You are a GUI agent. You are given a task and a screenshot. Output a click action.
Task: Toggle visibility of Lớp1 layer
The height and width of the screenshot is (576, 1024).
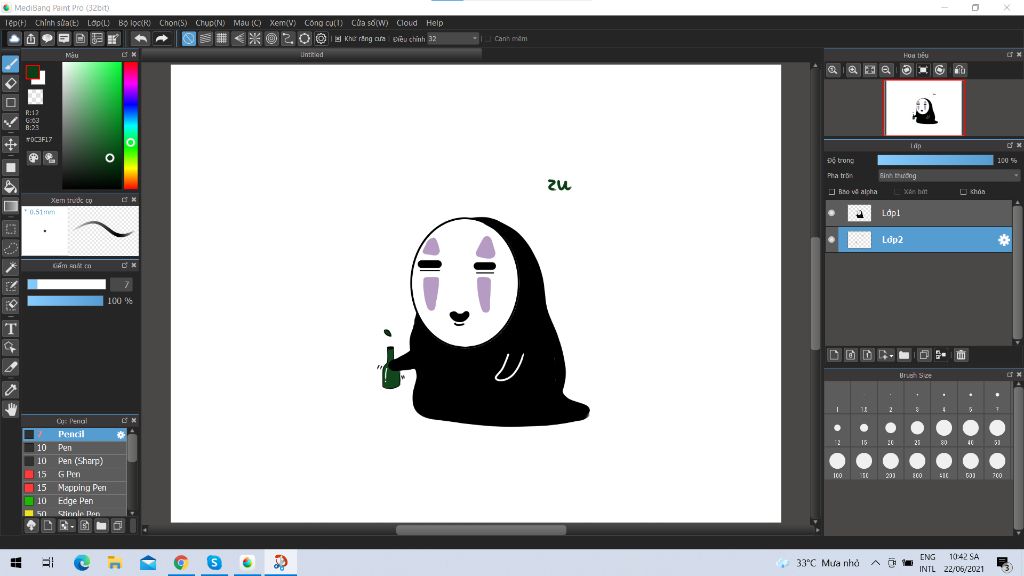click(x=831, y=213)
